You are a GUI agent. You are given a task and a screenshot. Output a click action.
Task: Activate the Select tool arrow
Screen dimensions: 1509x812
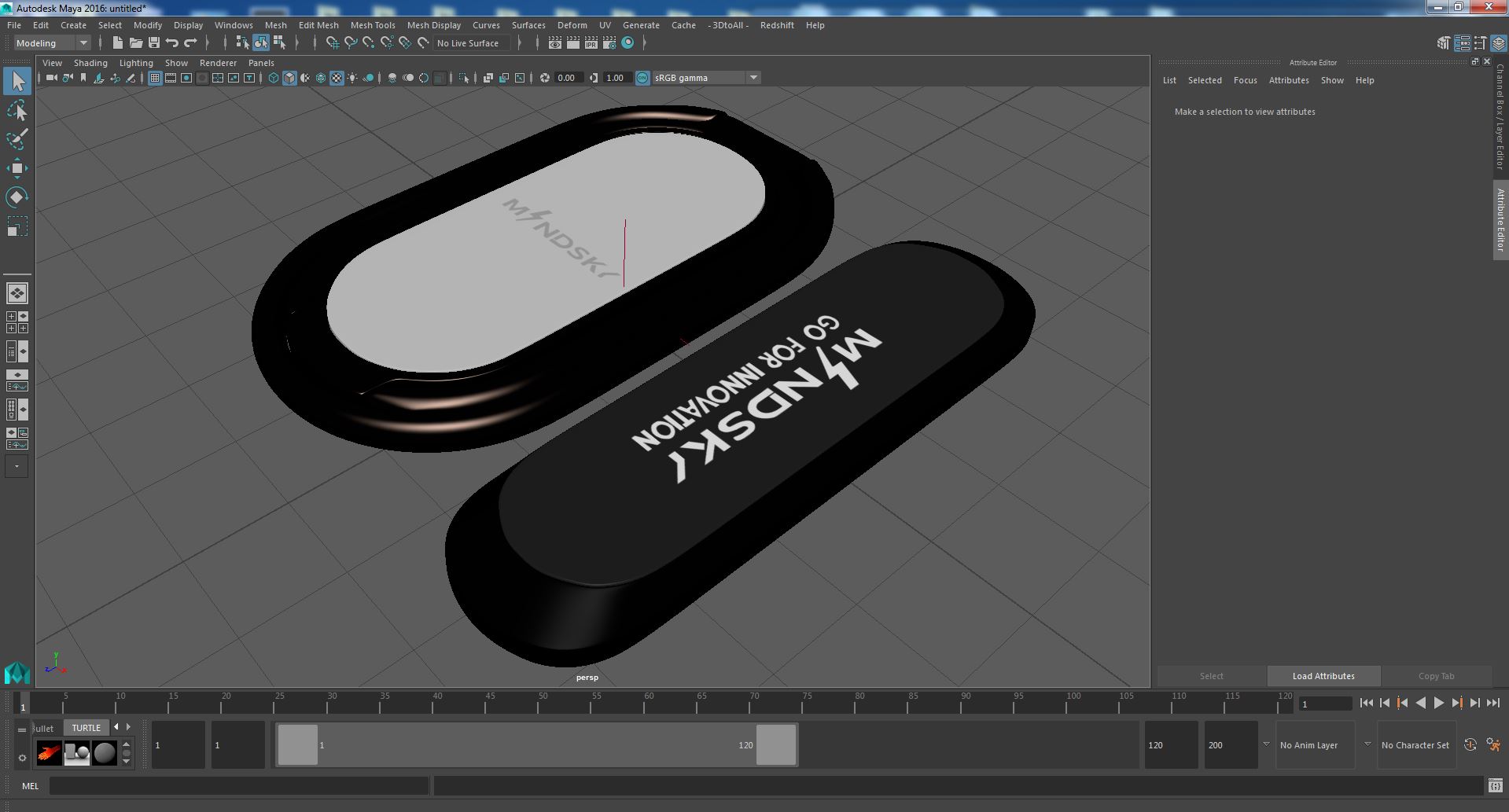pyautogui.click(x=17, y=81)
